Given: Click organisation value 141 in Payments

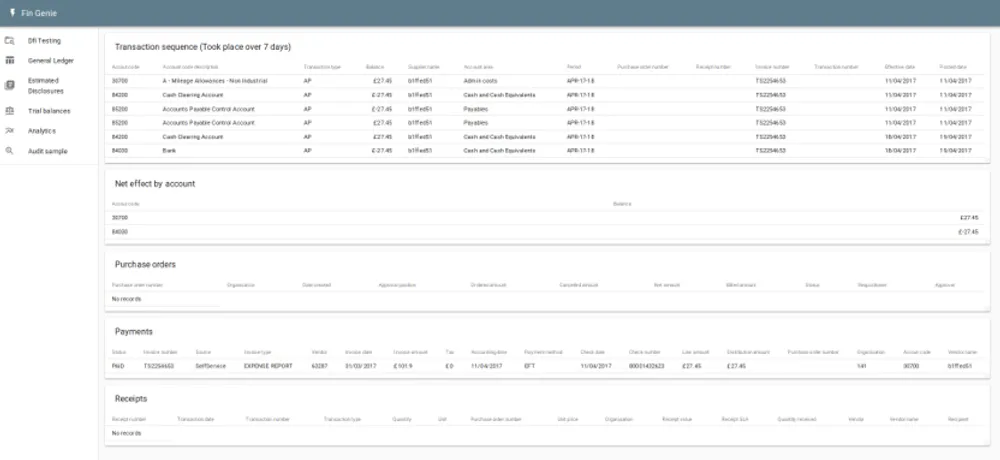Looking at the screenshot, I should pyautogui.click(x=862, y=366).
